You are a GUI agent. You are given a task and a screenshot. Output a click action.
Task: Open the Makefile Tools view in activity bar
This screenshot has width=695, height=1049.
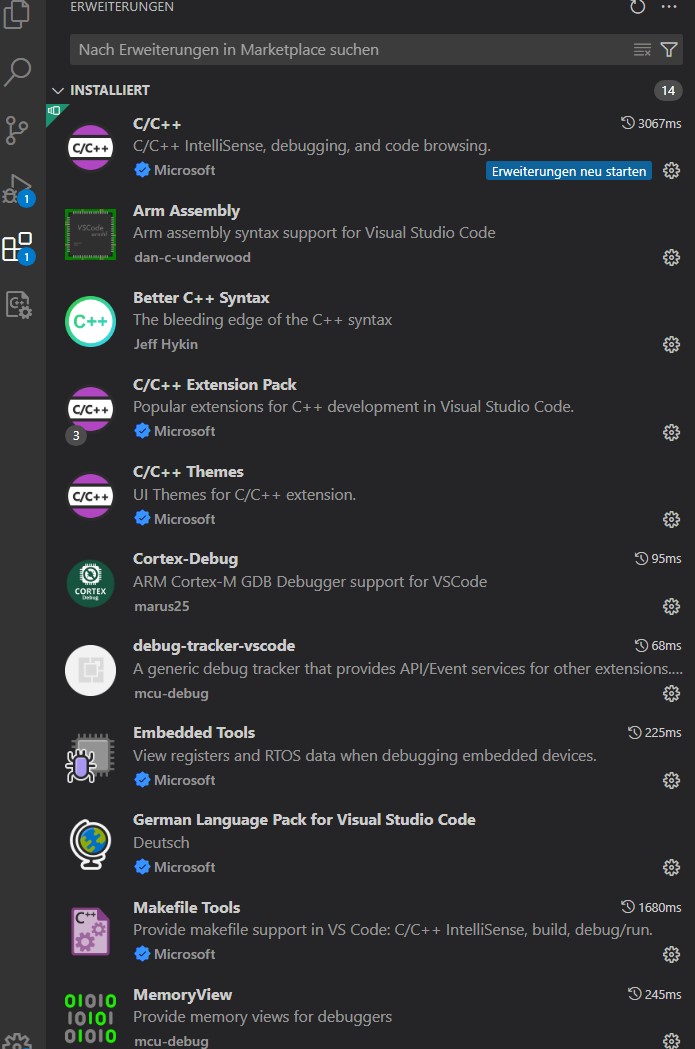[19, 305]
